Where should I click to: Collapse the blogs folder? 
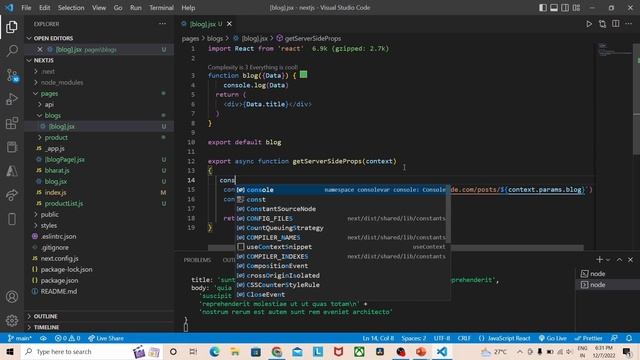click(53, 116)
